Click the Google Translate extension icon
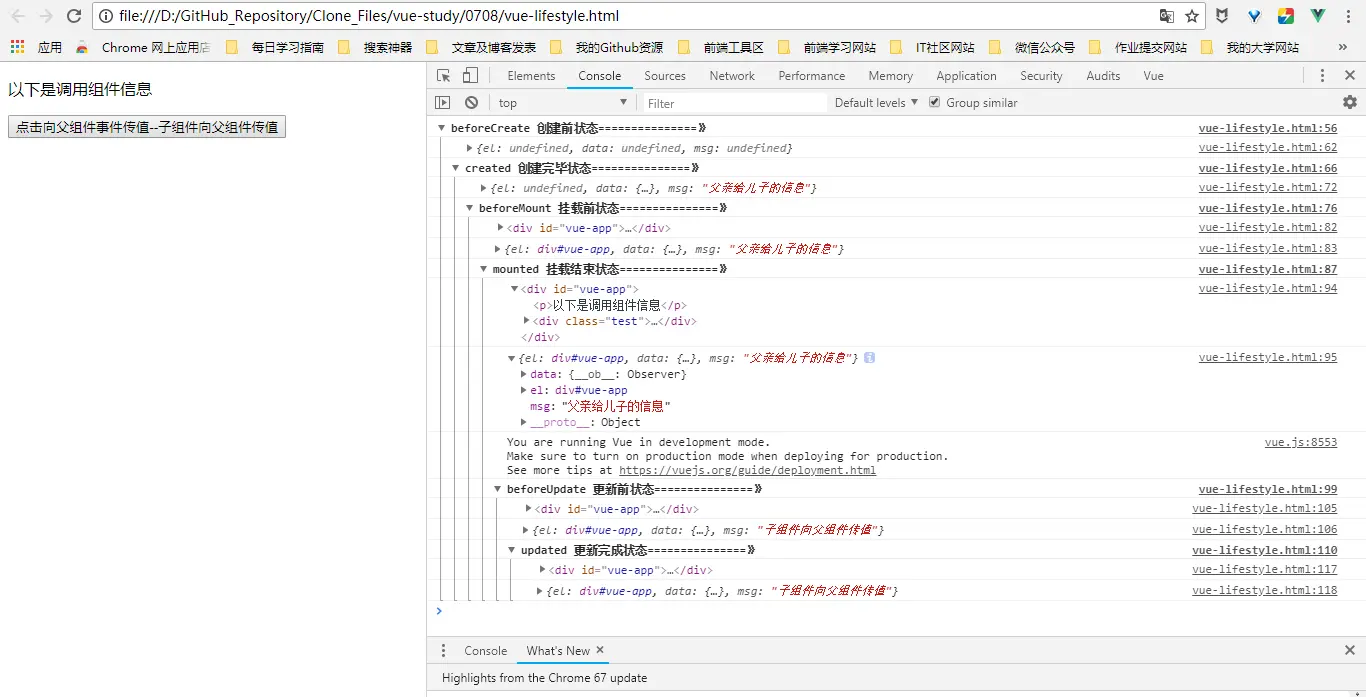 [x=1166, y=16]
